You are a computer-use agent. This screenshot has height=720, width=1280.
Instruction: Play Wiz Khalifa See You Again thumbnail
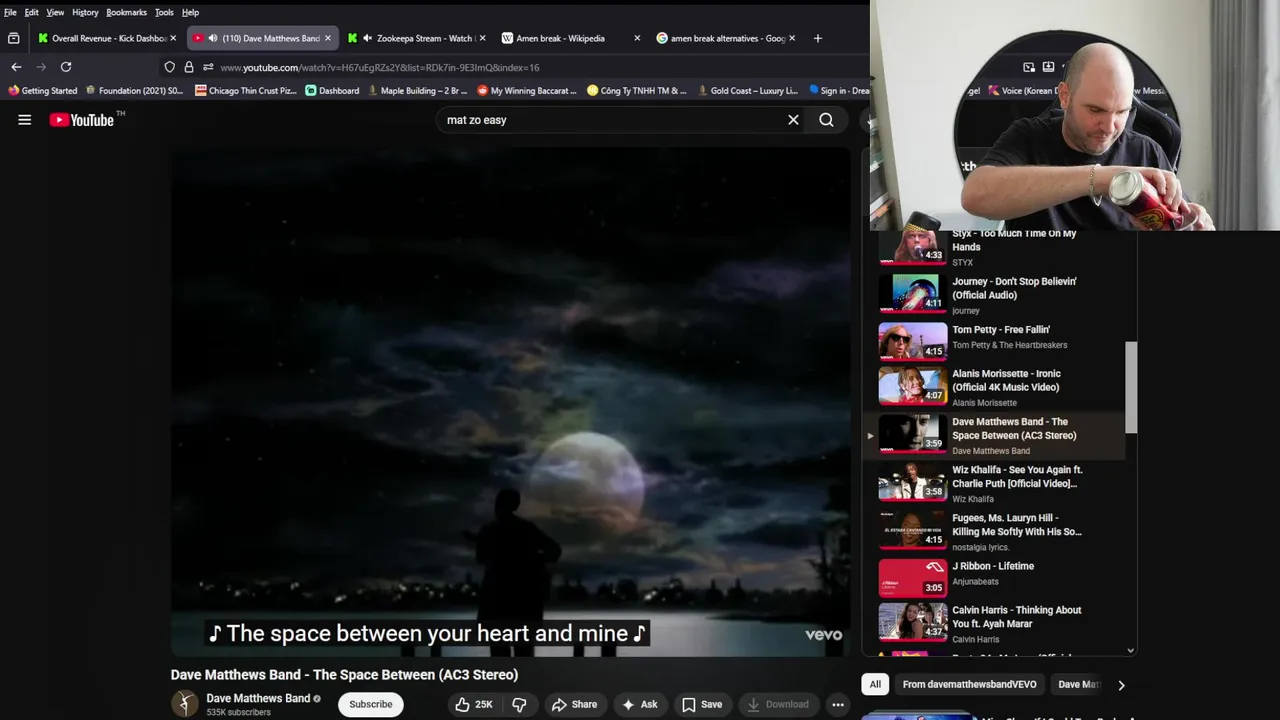point(912,481)
